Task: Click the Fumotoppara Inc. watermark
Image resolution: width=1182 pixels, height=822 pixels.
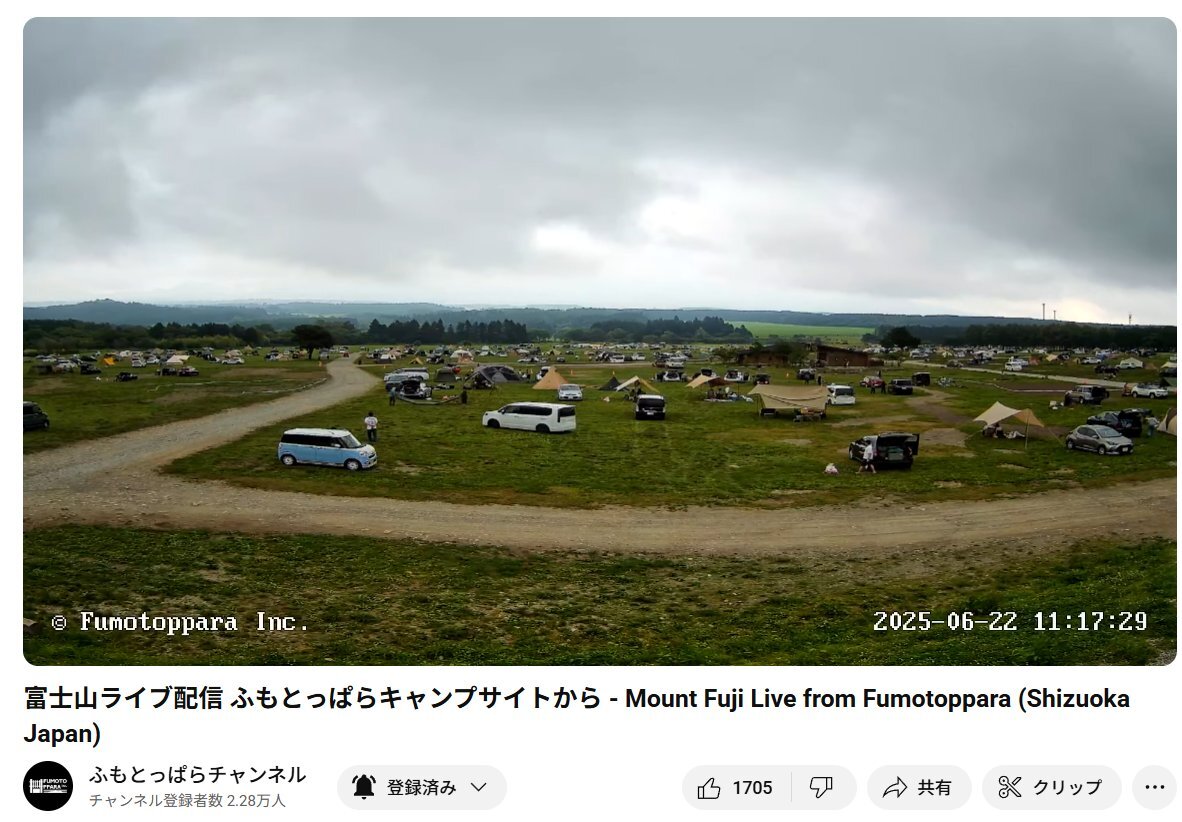Action: [x=180, y=622]
